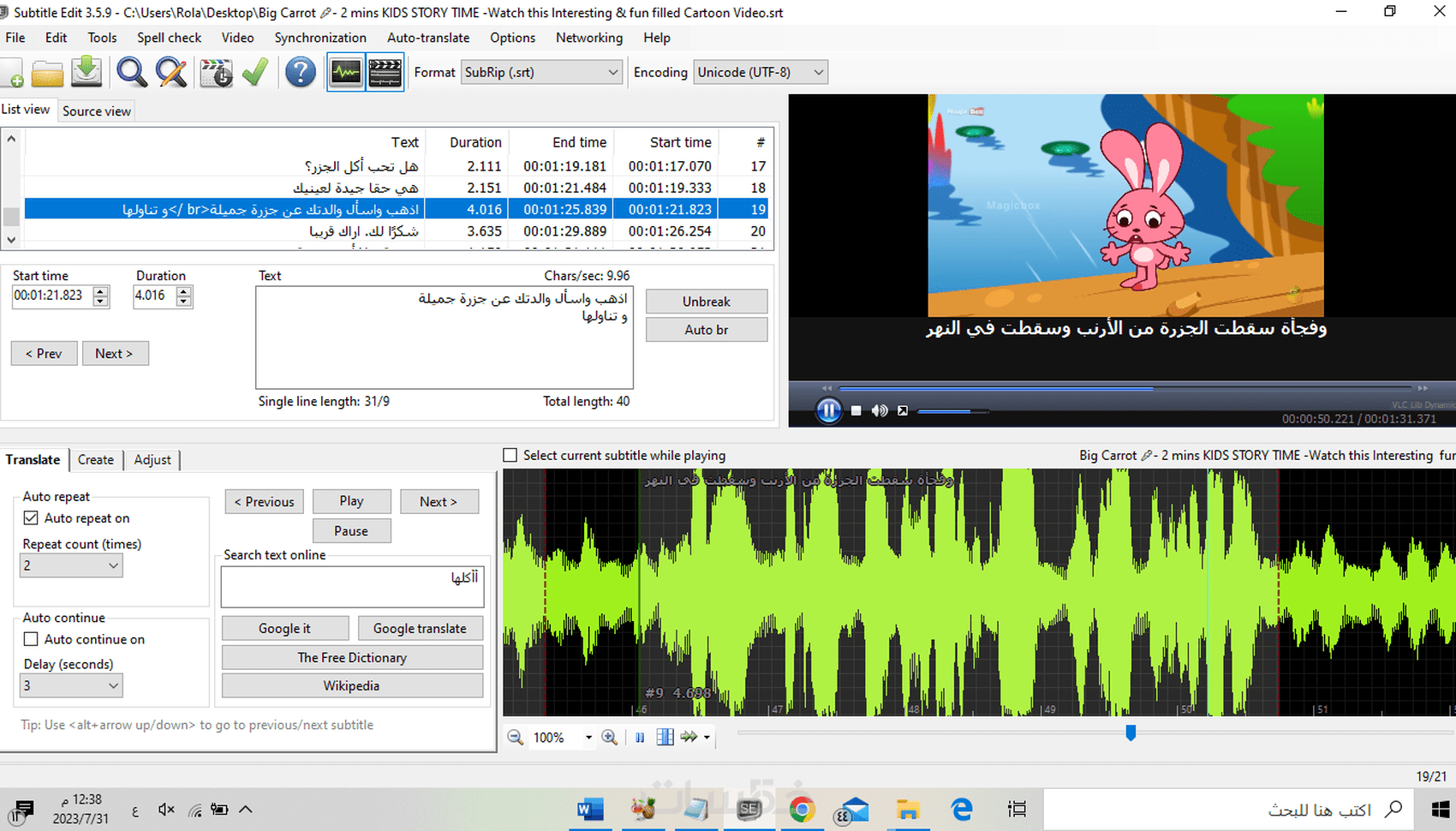Open a subtitle file with the folder icon
Viewport: 1456px width, 831px height.
click(x=48, y=73)
